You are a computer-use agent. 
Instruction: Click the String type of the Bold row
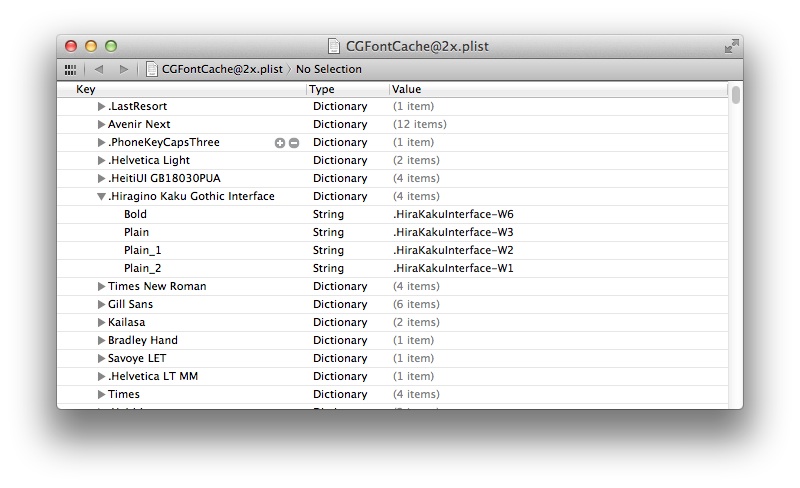point(328,214)
